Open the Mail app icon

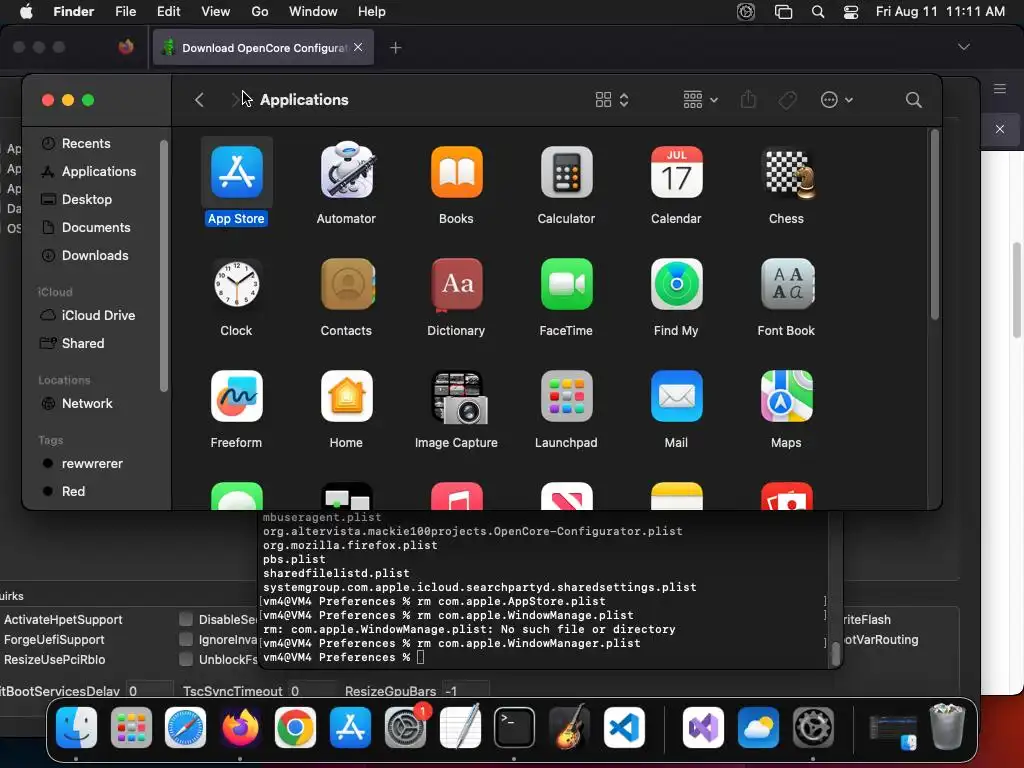click(x=677, y=396)
